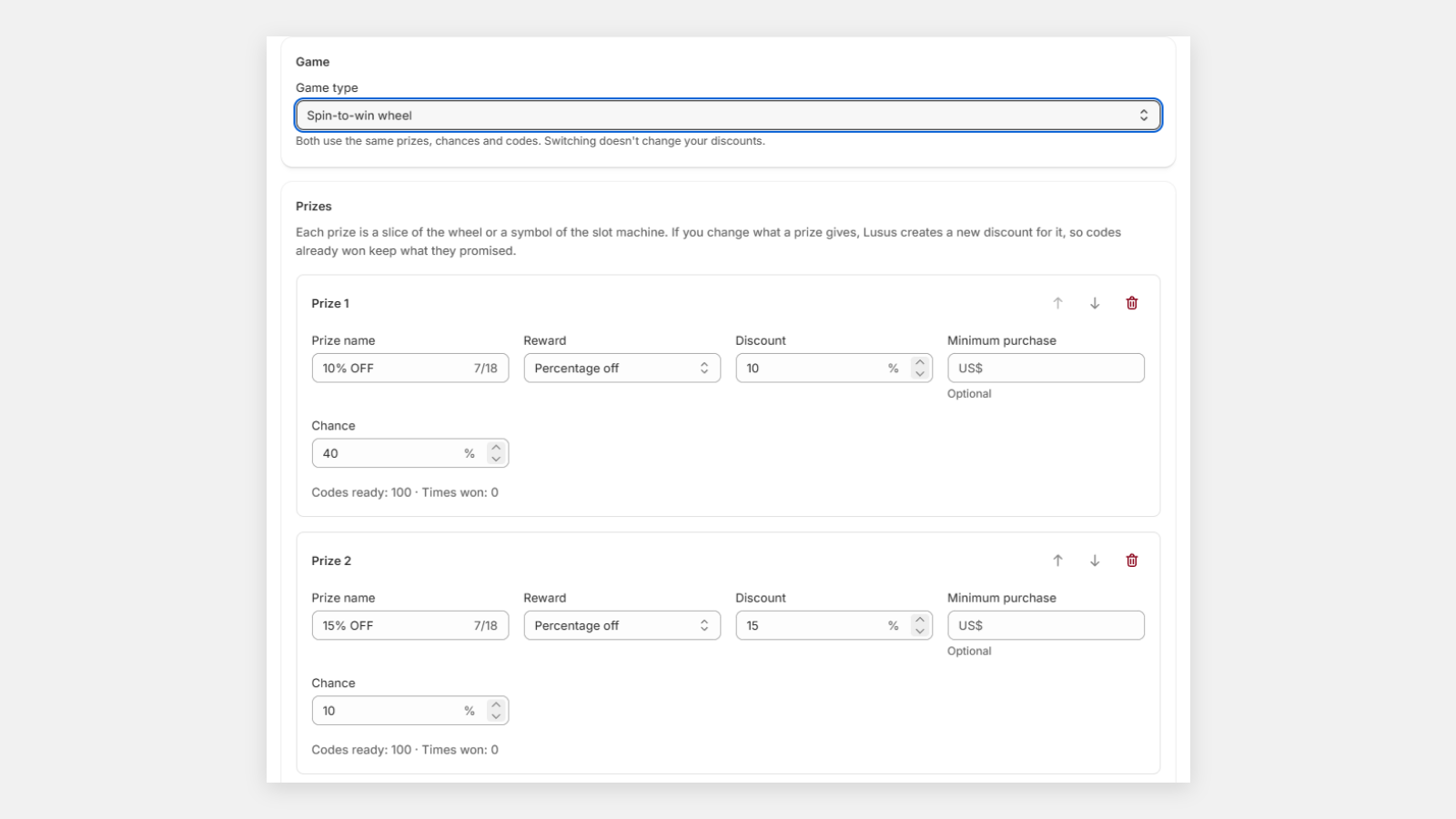The height and width of the screenshot is (819, 1456).
Task: Open the Game type dropdown
Action: click(x=728, y=116)
